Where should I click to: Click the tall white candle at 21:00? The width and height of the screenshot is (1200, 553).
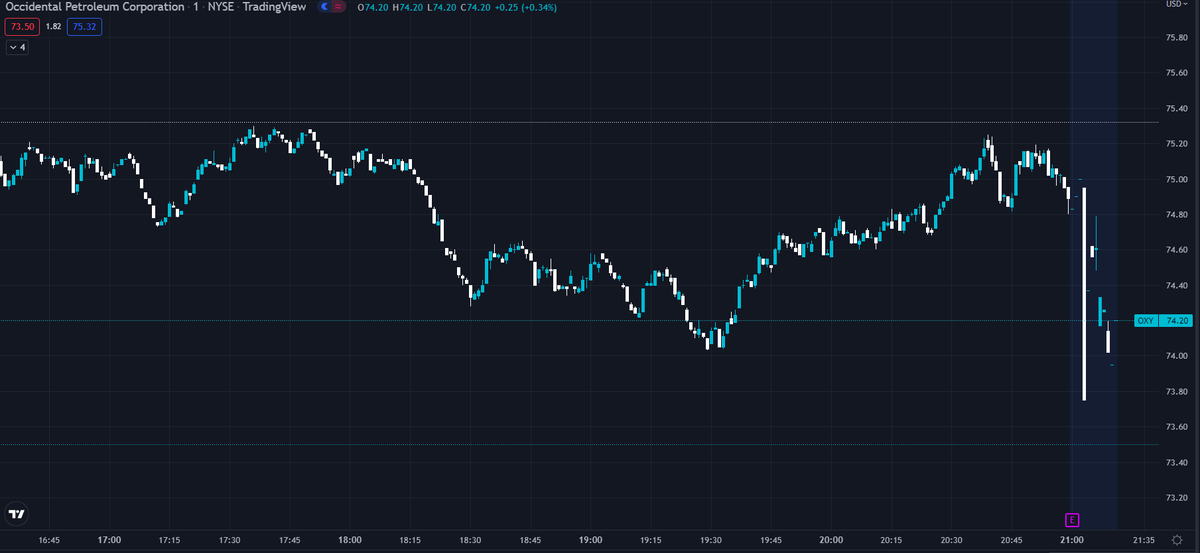[x=1085, y=294]
